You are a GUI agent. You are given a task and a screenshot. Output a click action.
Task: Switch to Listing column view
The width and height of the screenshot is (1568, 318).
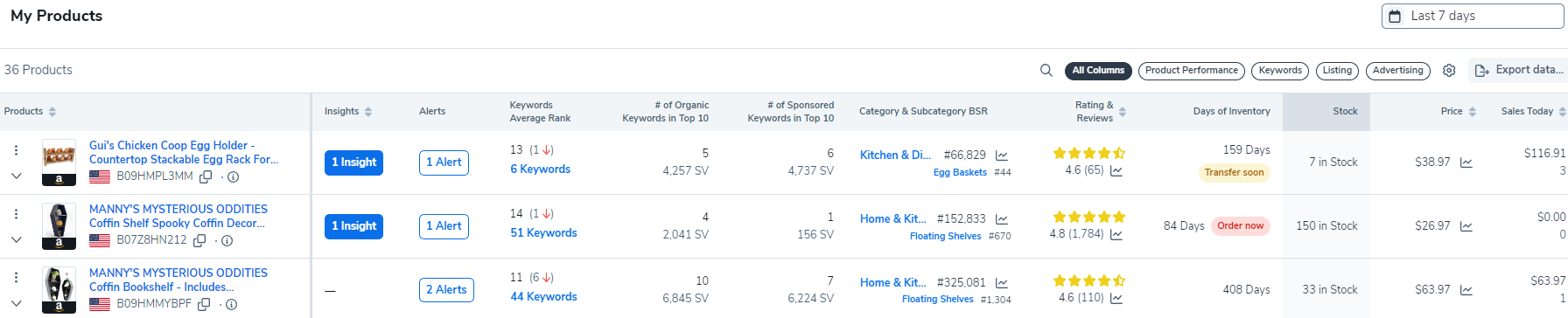click(x=1337, y=71)
